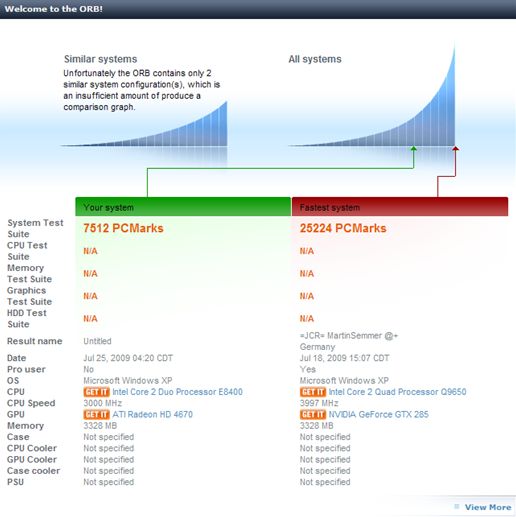Click the red arrow marker on All systems graph
This screenshot has height=517, width=516.
455,149
